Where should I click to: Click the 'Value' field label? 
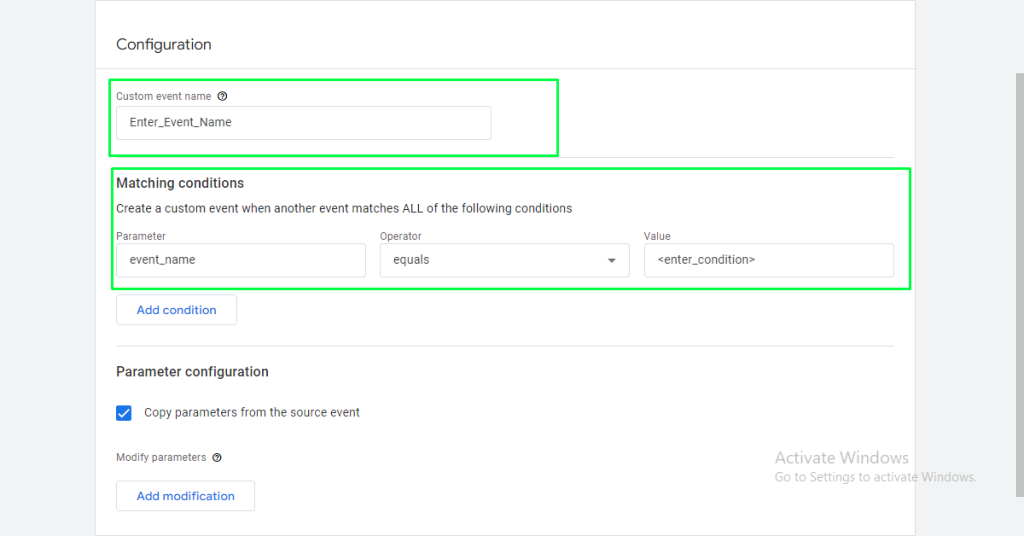pos(657,237)
